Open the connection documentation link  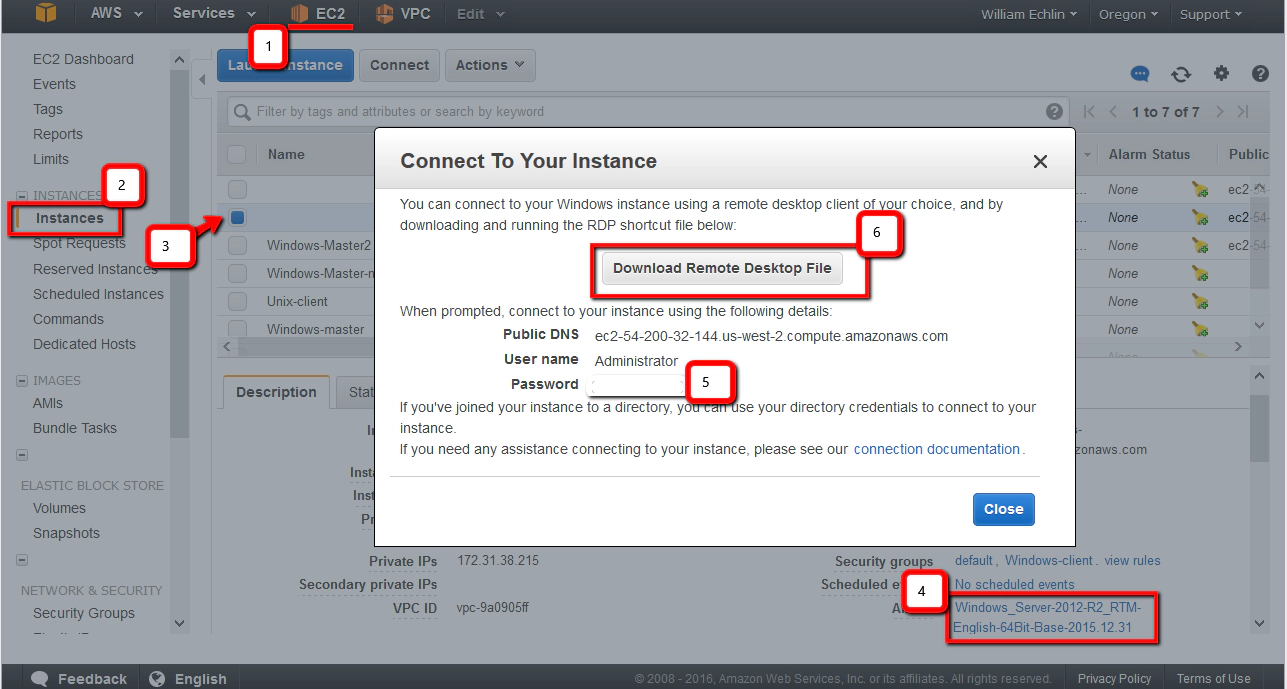(x=936, y=448)
